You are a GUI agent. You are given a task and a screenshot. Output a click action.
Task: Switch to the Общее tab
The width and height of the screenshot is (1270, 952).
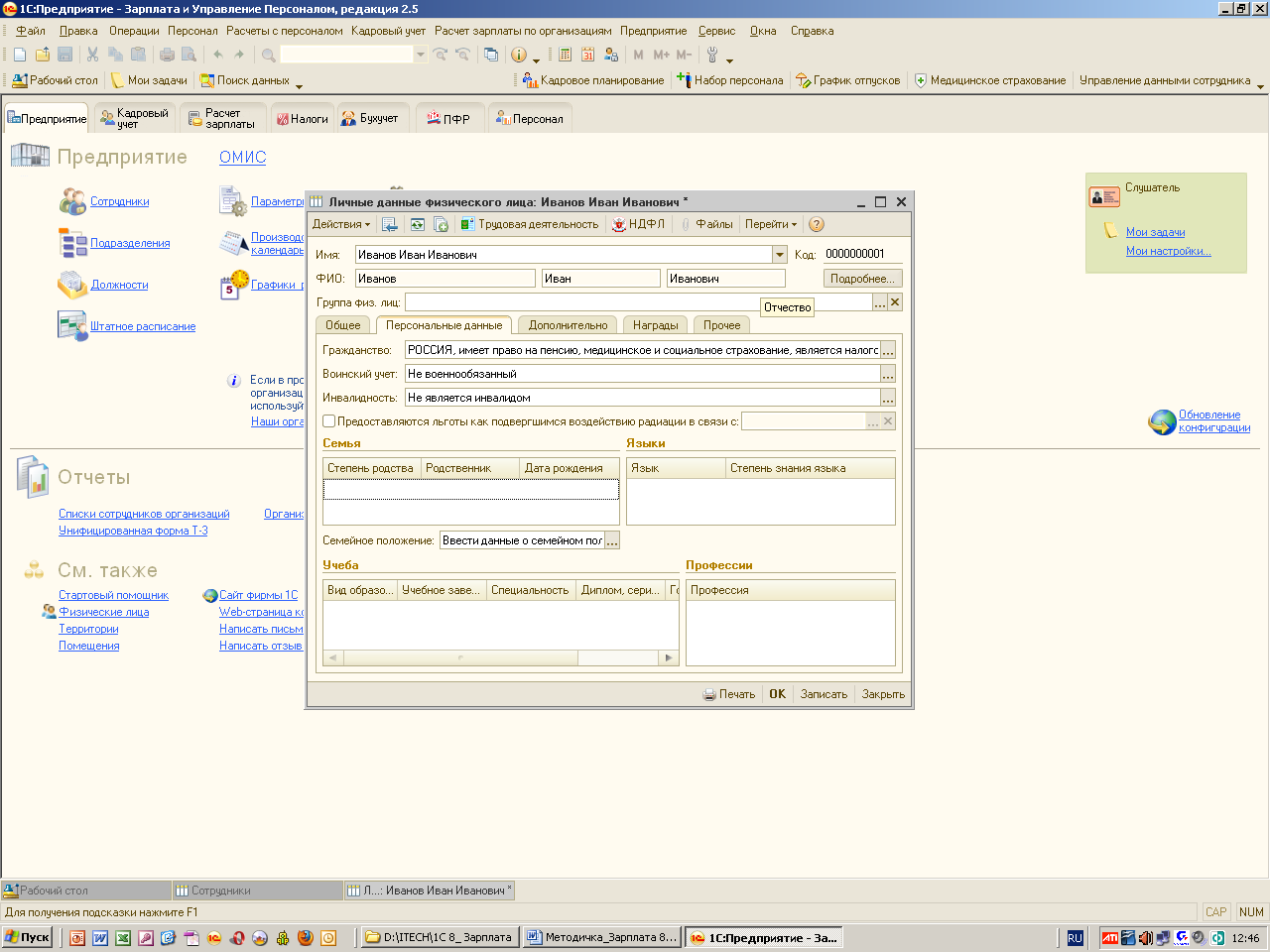coord(343,325)
